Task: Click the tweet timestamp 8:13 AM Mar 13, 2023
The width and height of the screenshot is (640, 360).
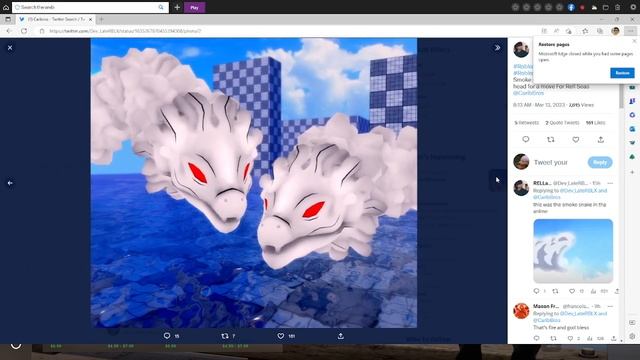Action: 538,105
